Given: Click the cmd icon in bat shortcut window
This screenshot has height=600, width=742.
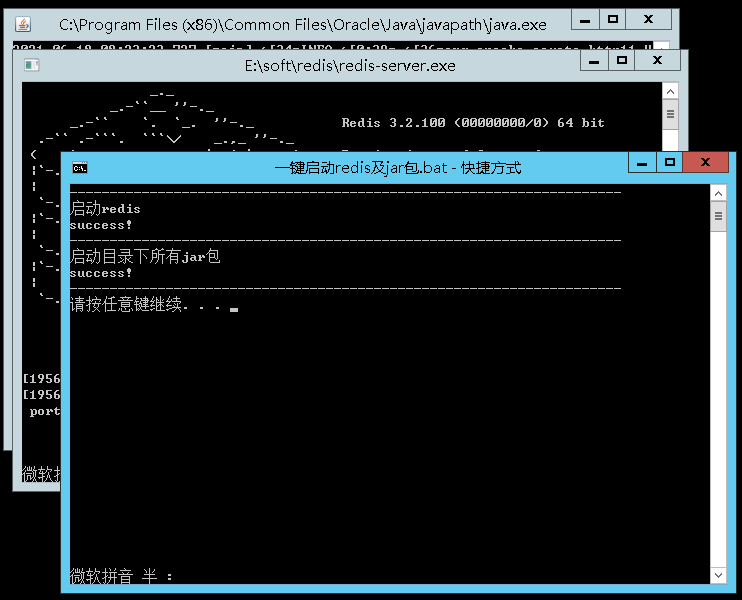Looking at the screenshot, I should pos(80,168).
